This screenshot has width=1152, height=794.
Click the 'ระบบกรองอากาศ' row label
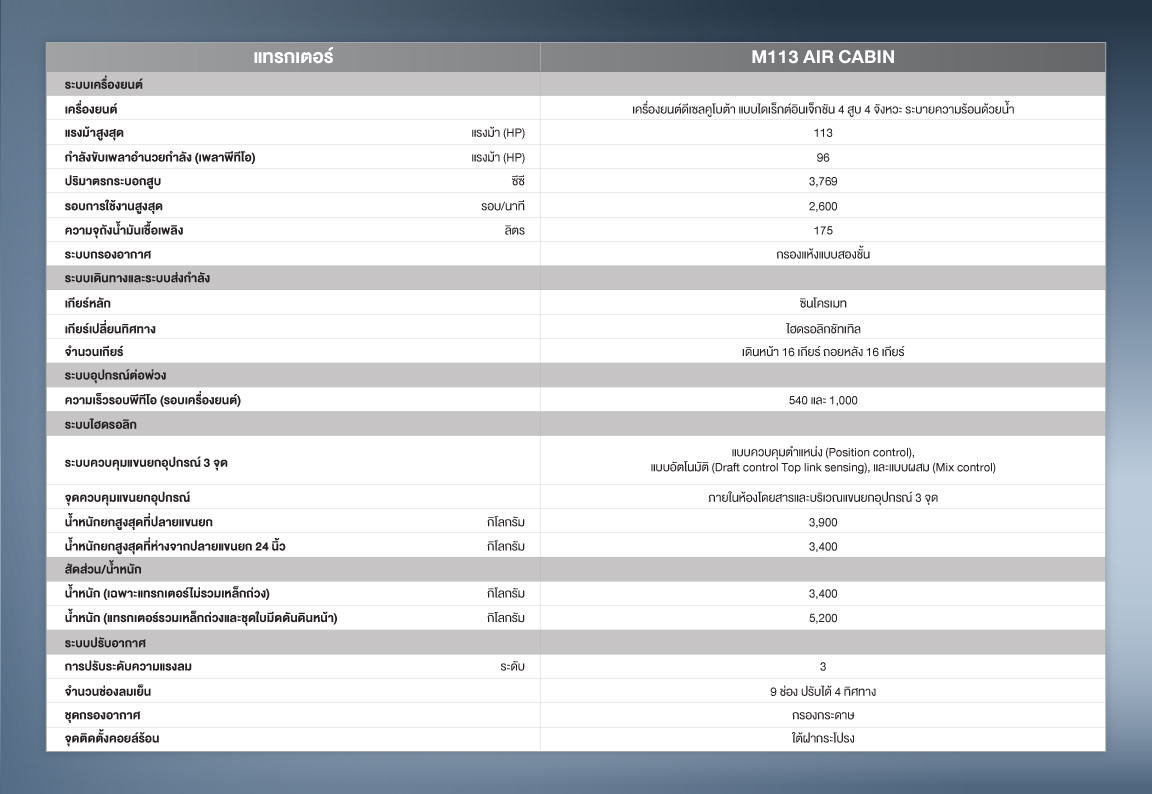[x=107, y=255]
